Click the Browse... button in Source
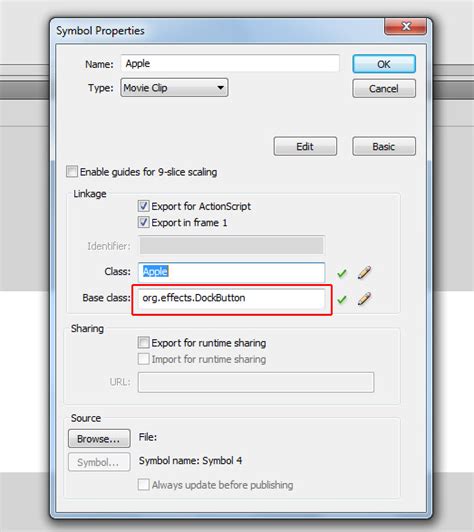This screenshot has height=532, width=474. [99, 439]
